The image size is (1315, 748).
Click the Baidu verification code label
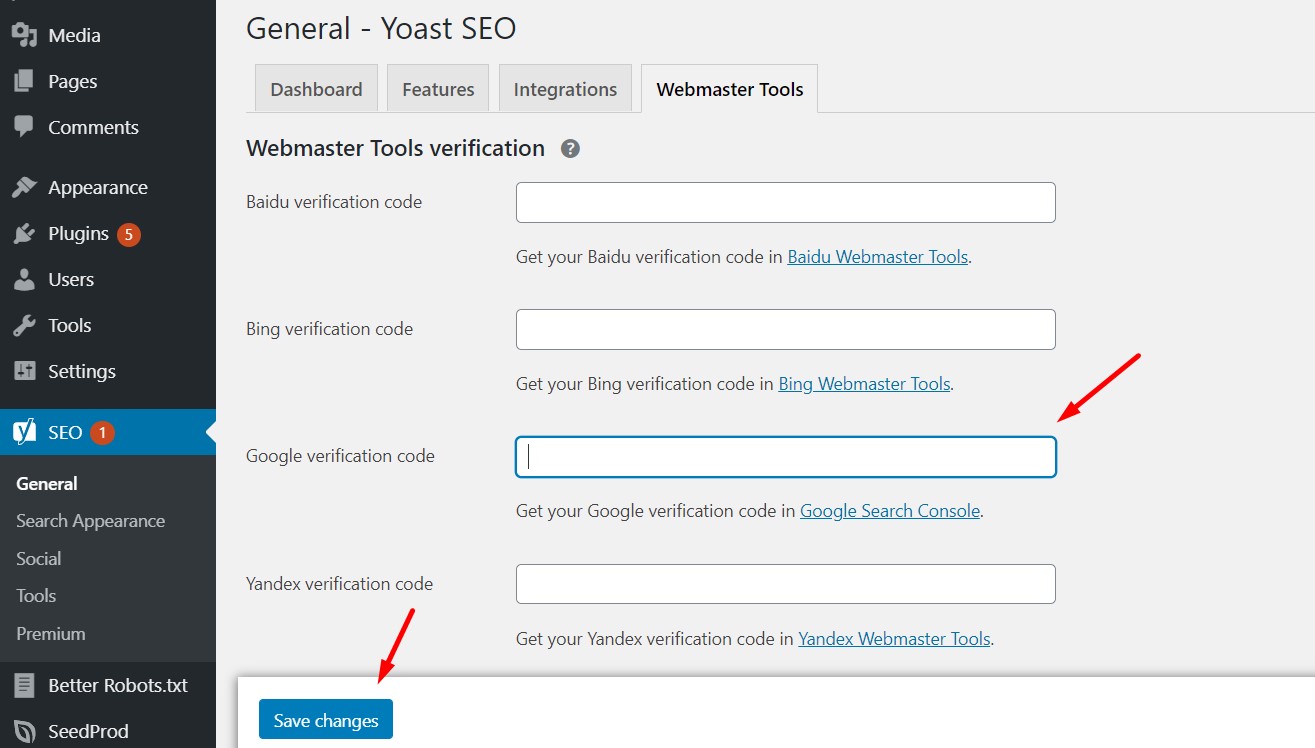point(334,202)
